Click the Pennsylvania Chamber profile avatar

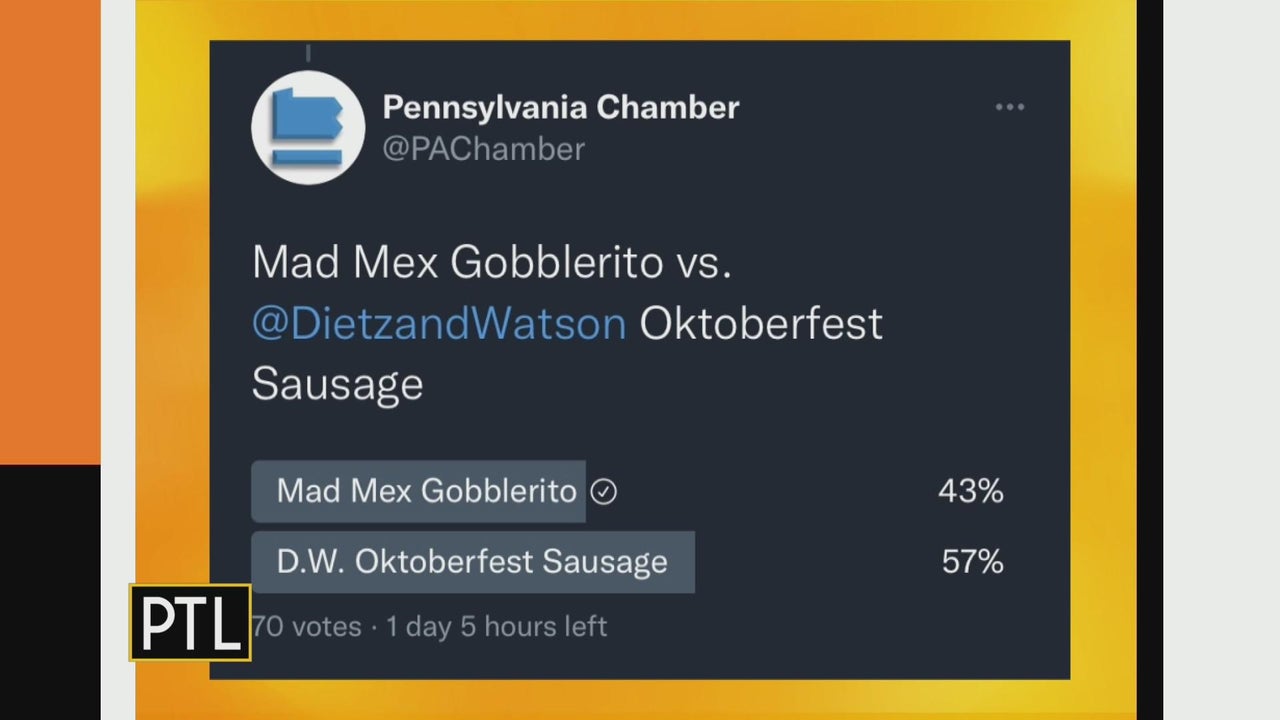tap(307, 127)
